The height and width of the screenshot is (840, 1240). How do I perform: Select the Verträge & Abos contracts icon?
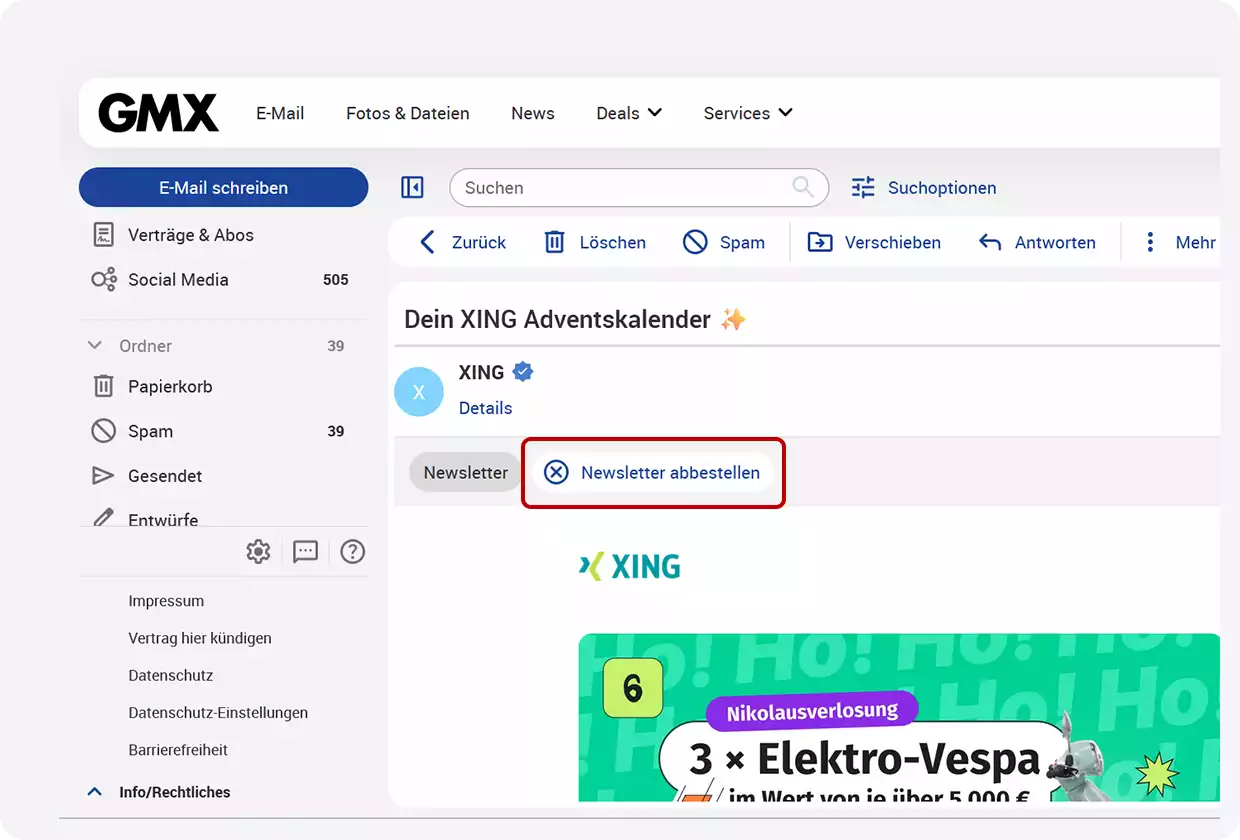pyautogui.click(x=103, y=234)
